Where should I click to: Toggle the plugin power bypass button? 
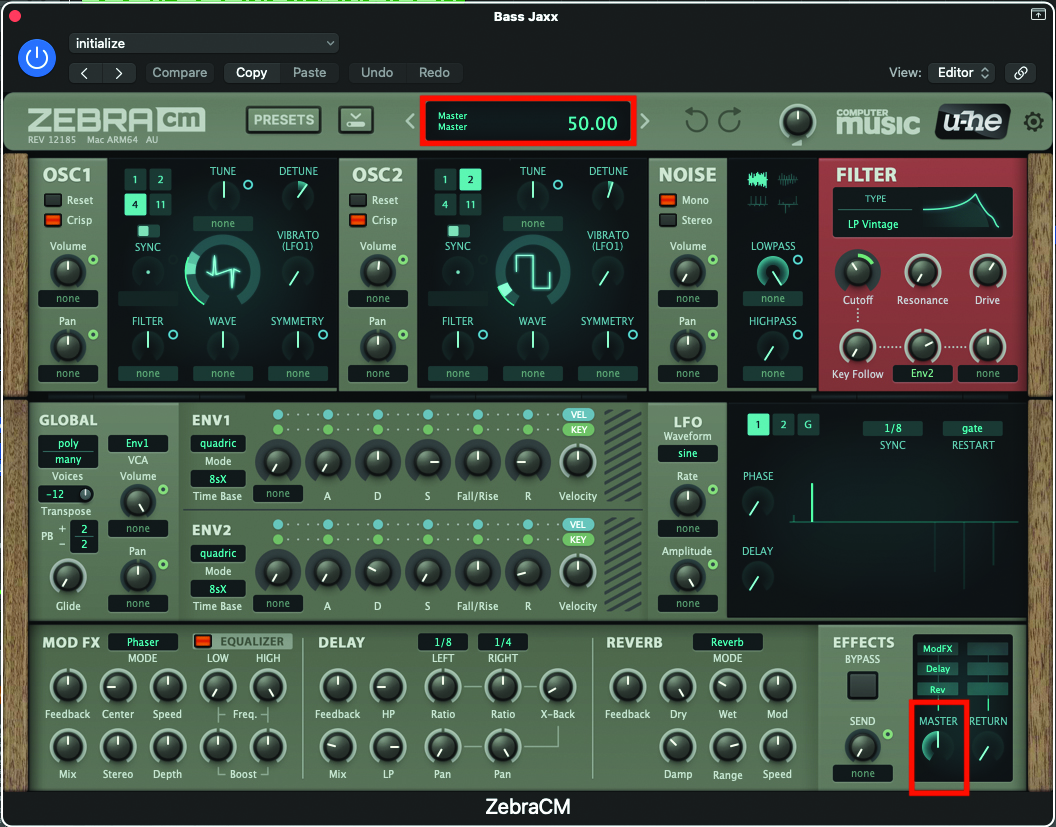(36, 58)
